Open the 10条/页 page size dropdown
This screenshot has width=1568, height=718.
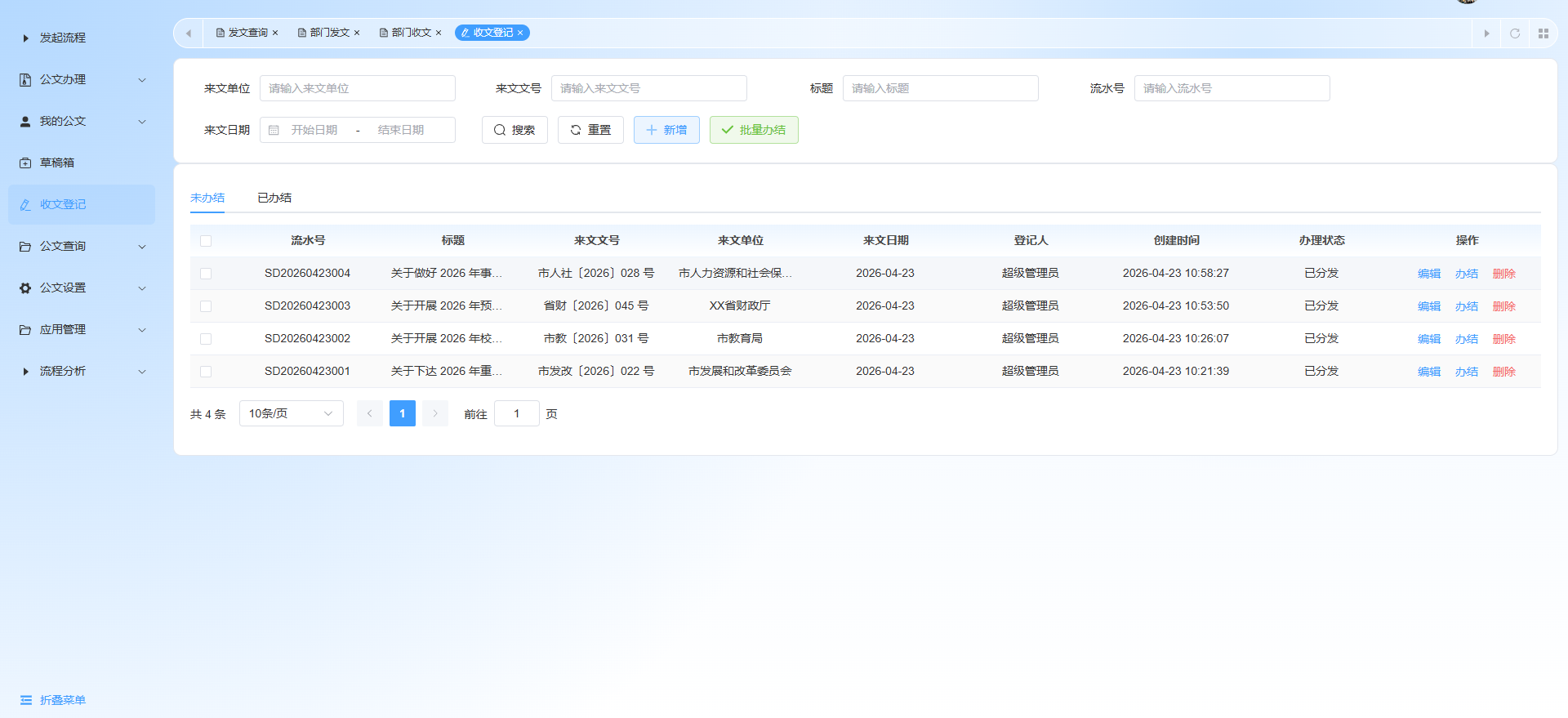(x=292, y=413)
